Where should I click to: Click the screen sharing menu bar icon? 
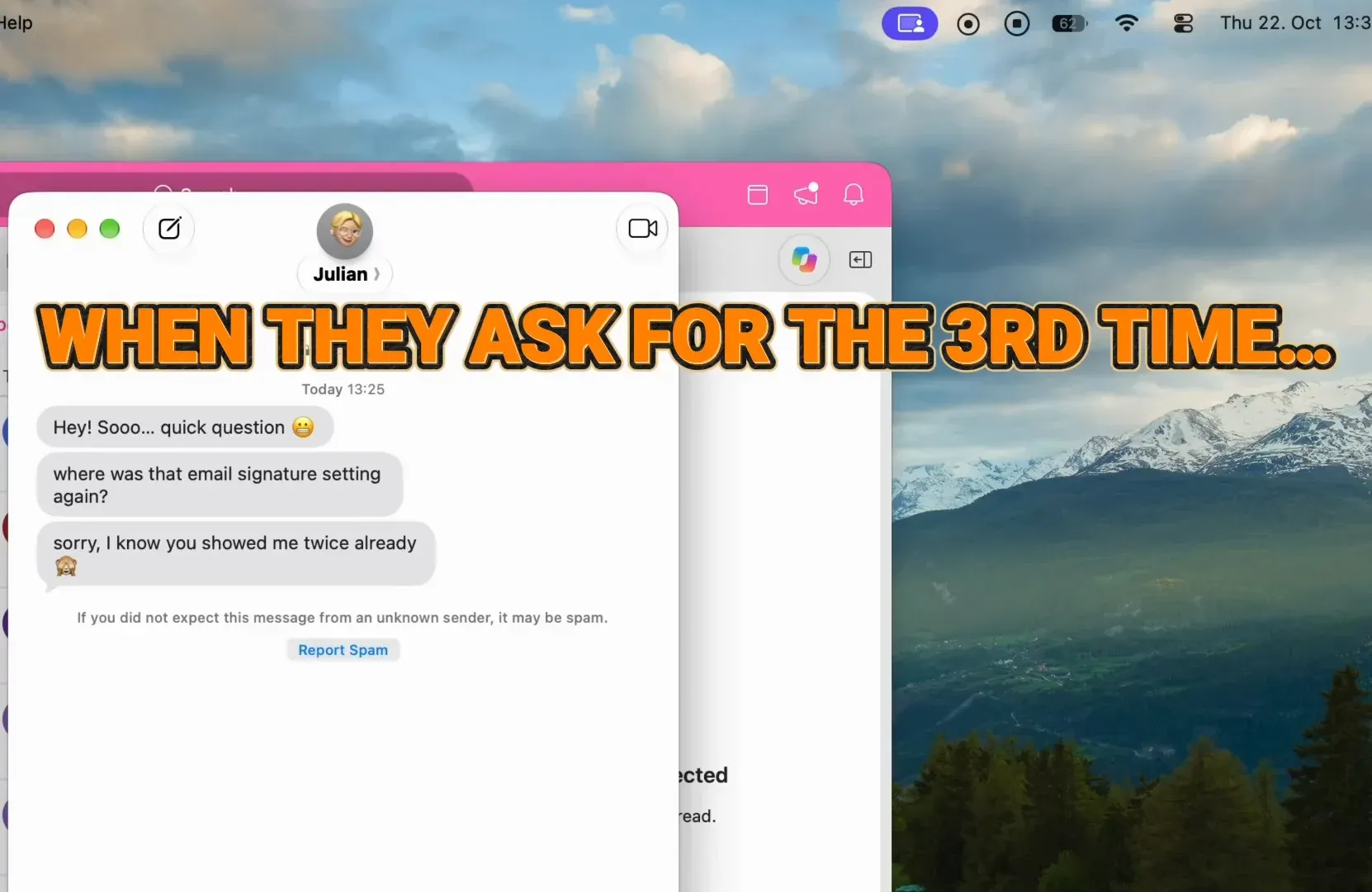(910, 23)
